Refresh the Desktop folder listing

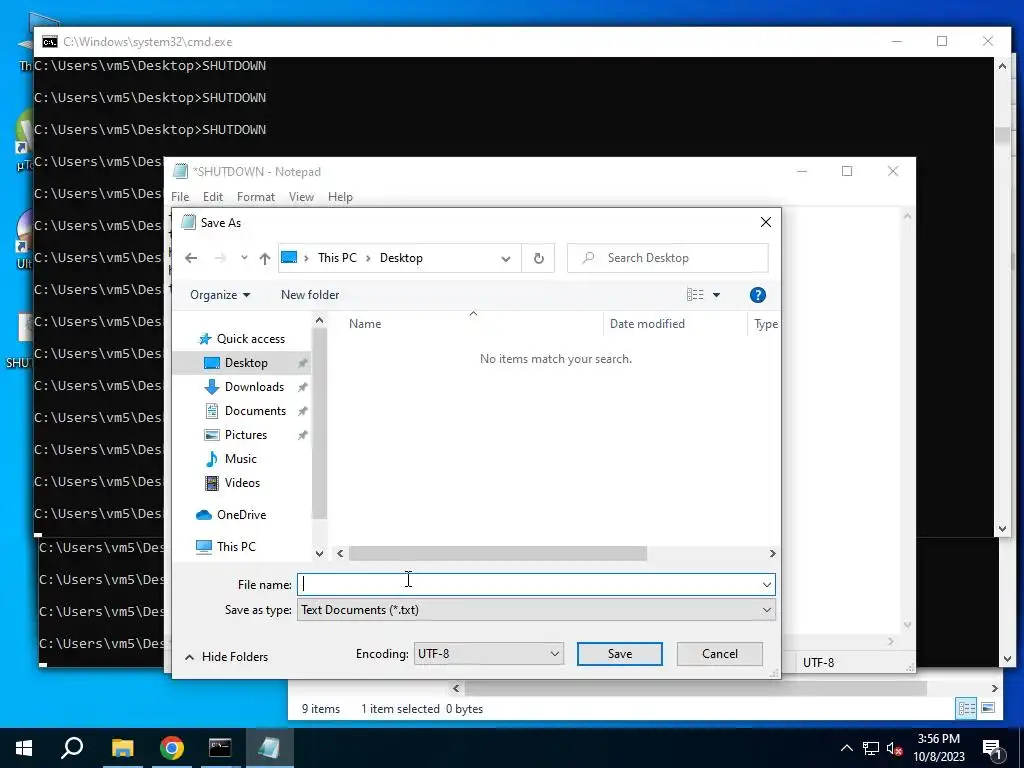click(x=539, y=258)
